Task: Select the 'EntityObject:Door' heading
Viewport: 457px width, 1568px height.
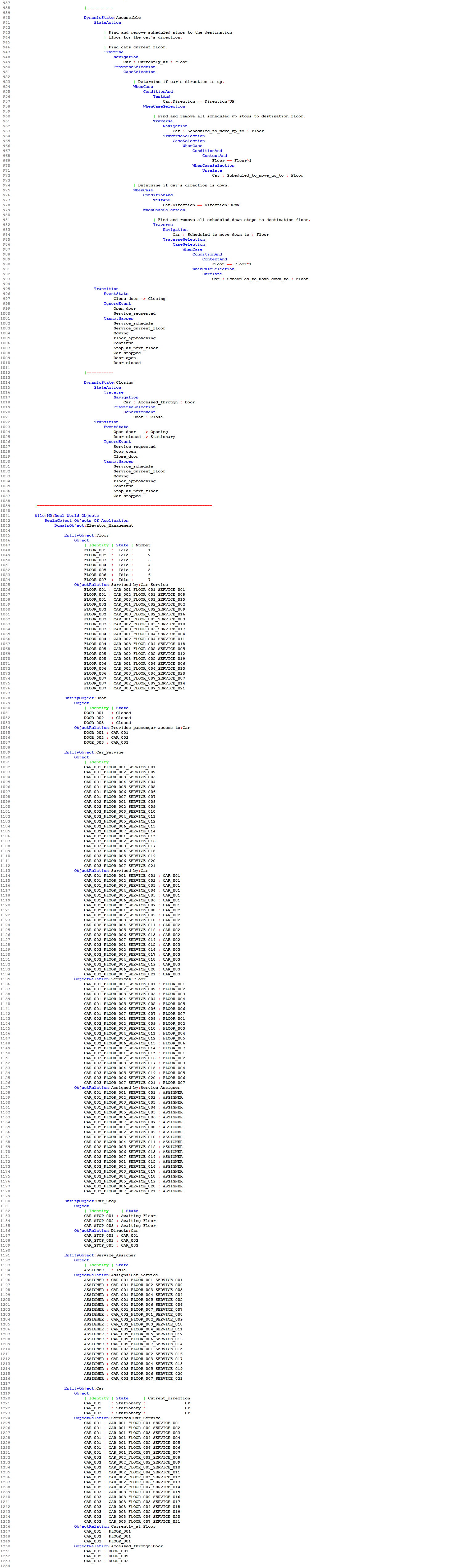Action: (x=85, y=698)
